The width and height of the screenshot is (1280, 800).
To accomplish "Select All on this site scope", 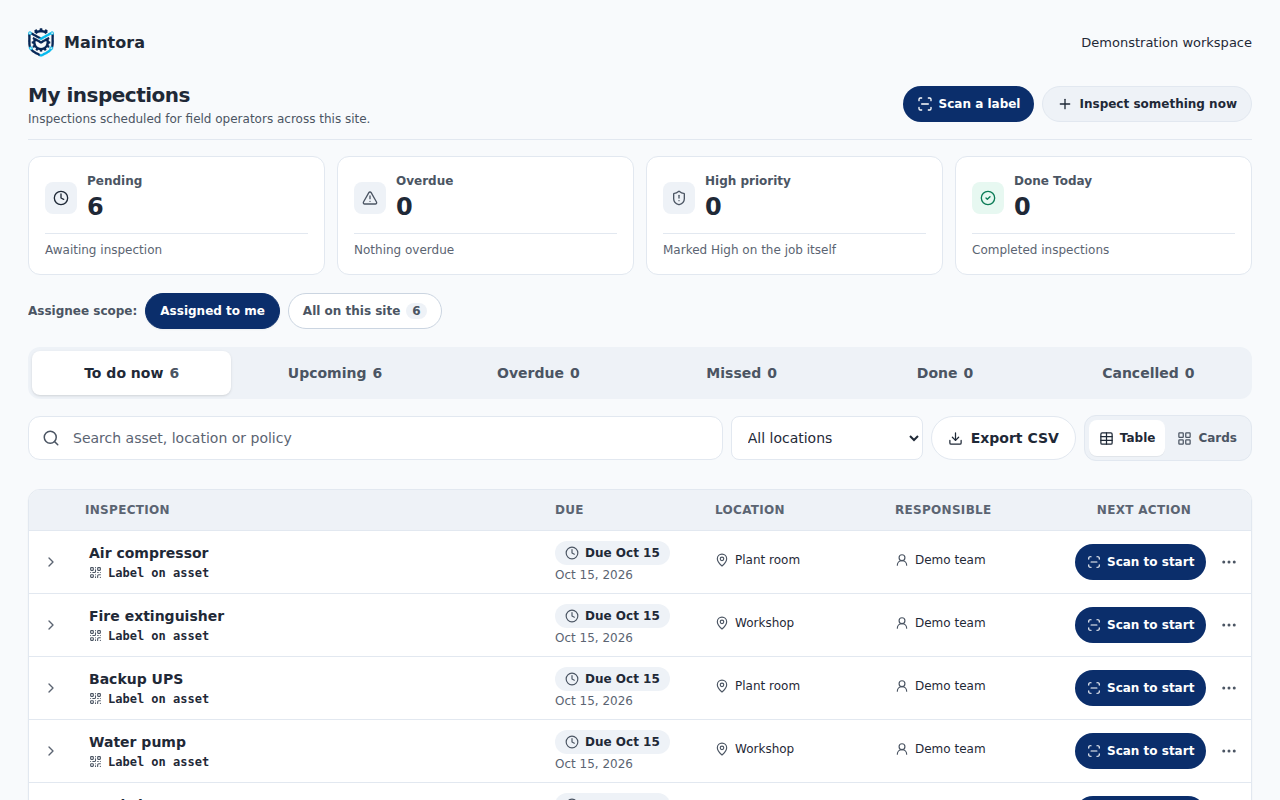I will pos(365,311).
